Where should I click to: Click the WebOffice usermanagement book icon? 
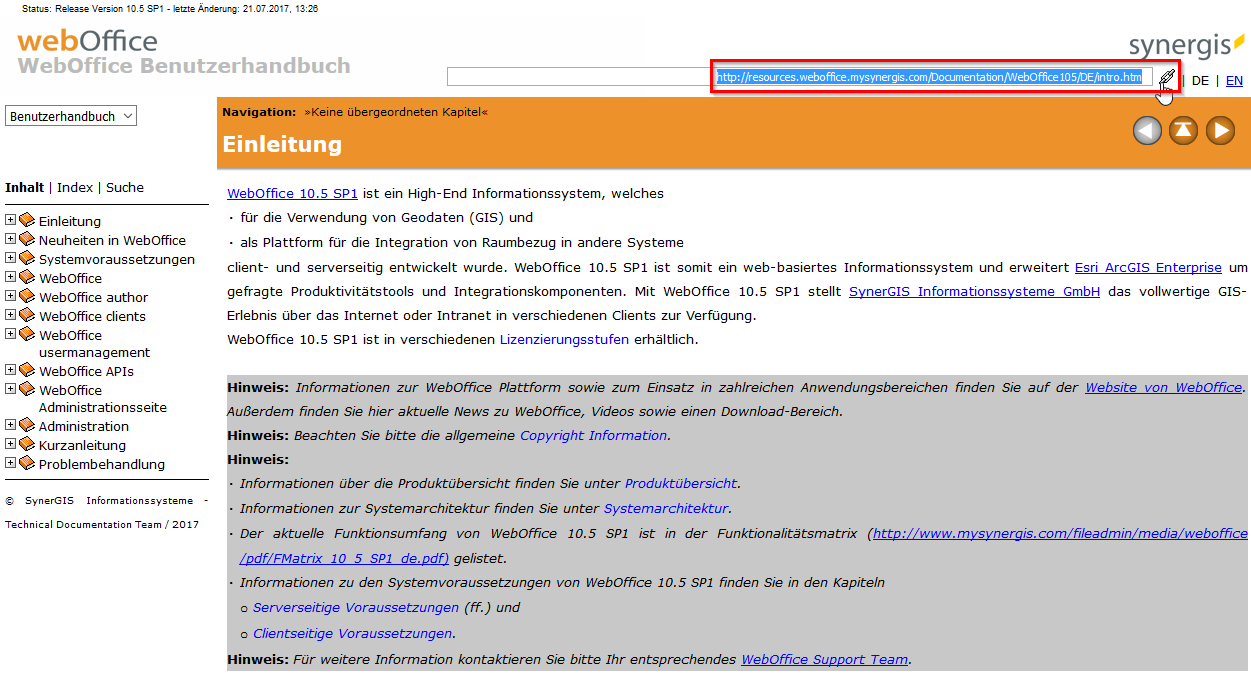pos(26,335)
